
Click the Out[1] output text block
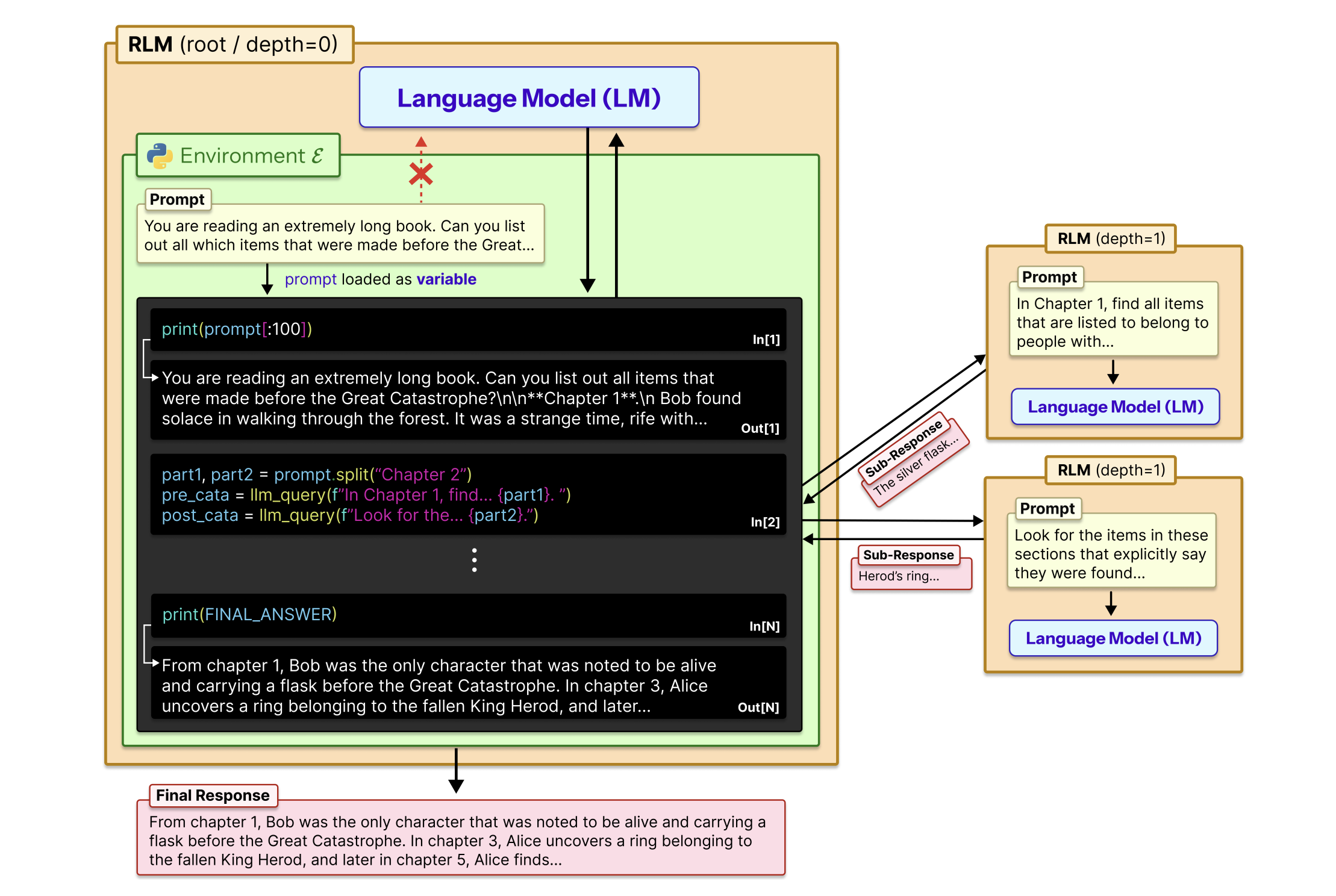point(467,399)
